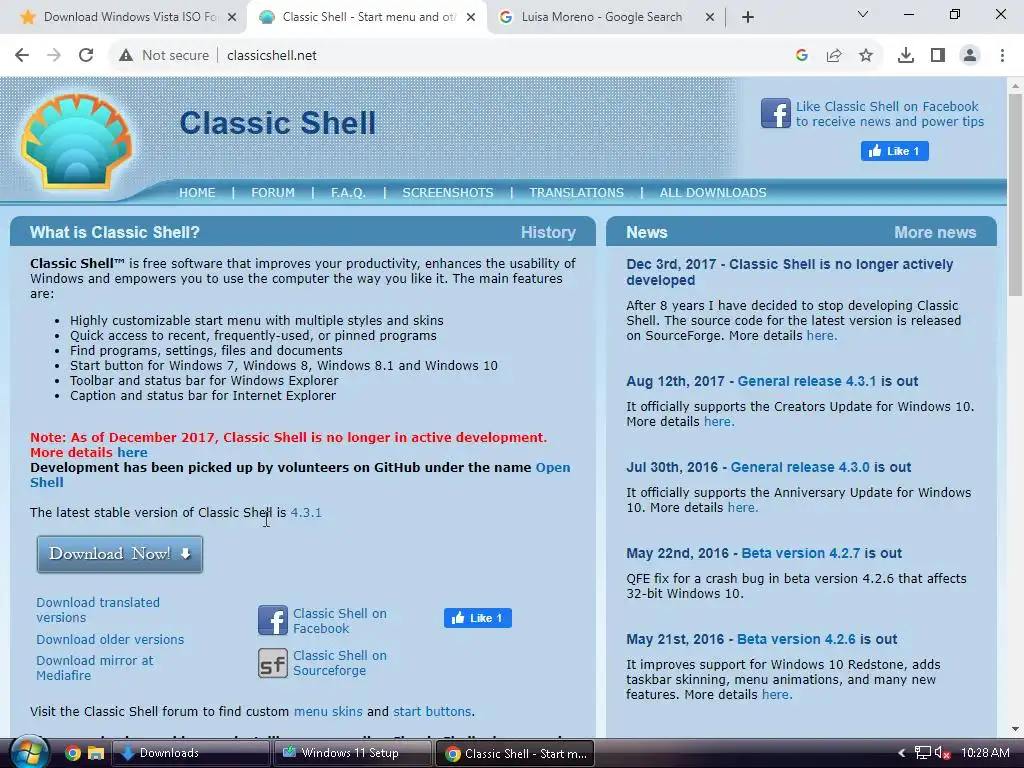Click the Classic Shell shell logo
1024x768 pixels.
tap(77, 141)
